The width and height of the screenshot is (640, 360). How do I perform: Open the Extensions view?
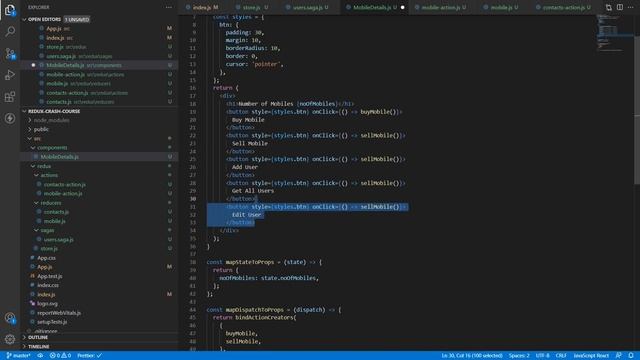click(x=10, y=97)
